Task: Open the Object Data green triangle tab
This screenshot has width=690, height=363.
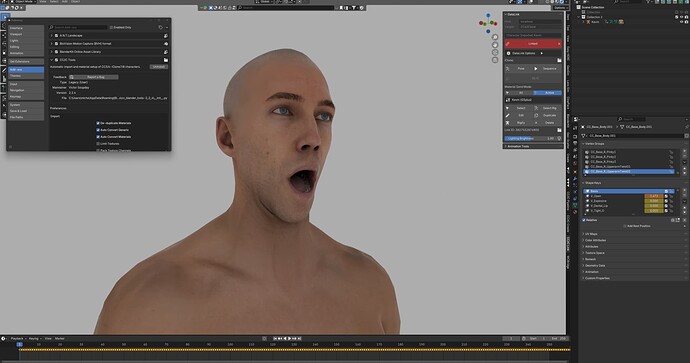Action: 575,205
